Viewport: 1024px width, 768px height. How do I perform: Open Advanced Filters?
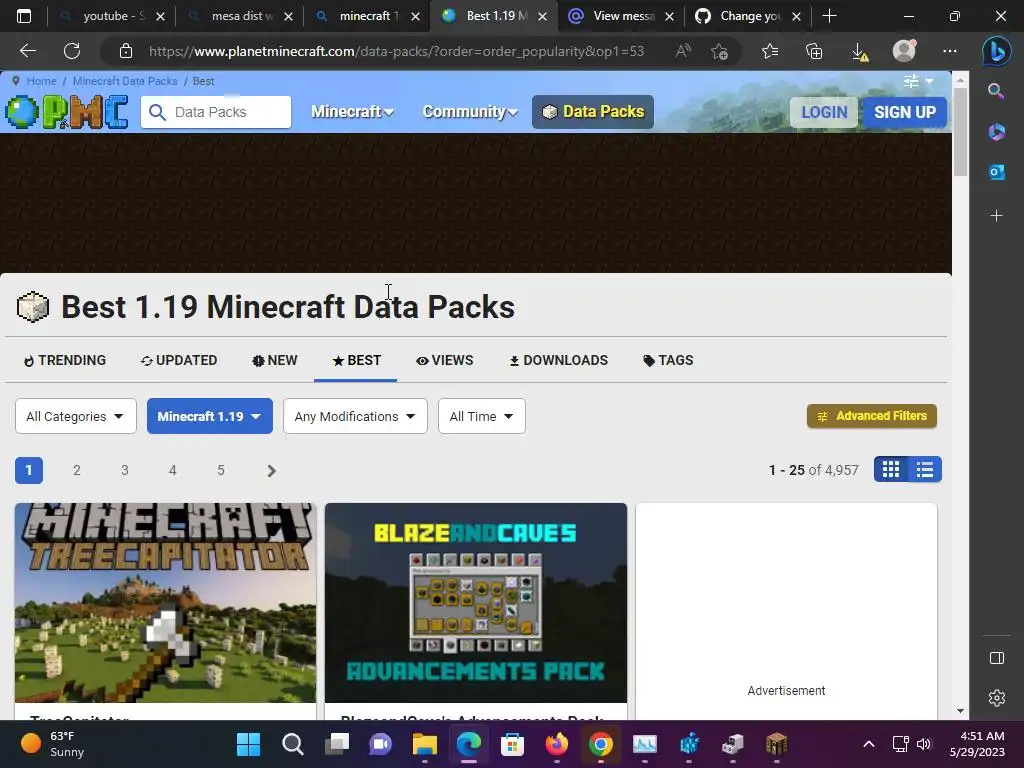click(872, 416)
